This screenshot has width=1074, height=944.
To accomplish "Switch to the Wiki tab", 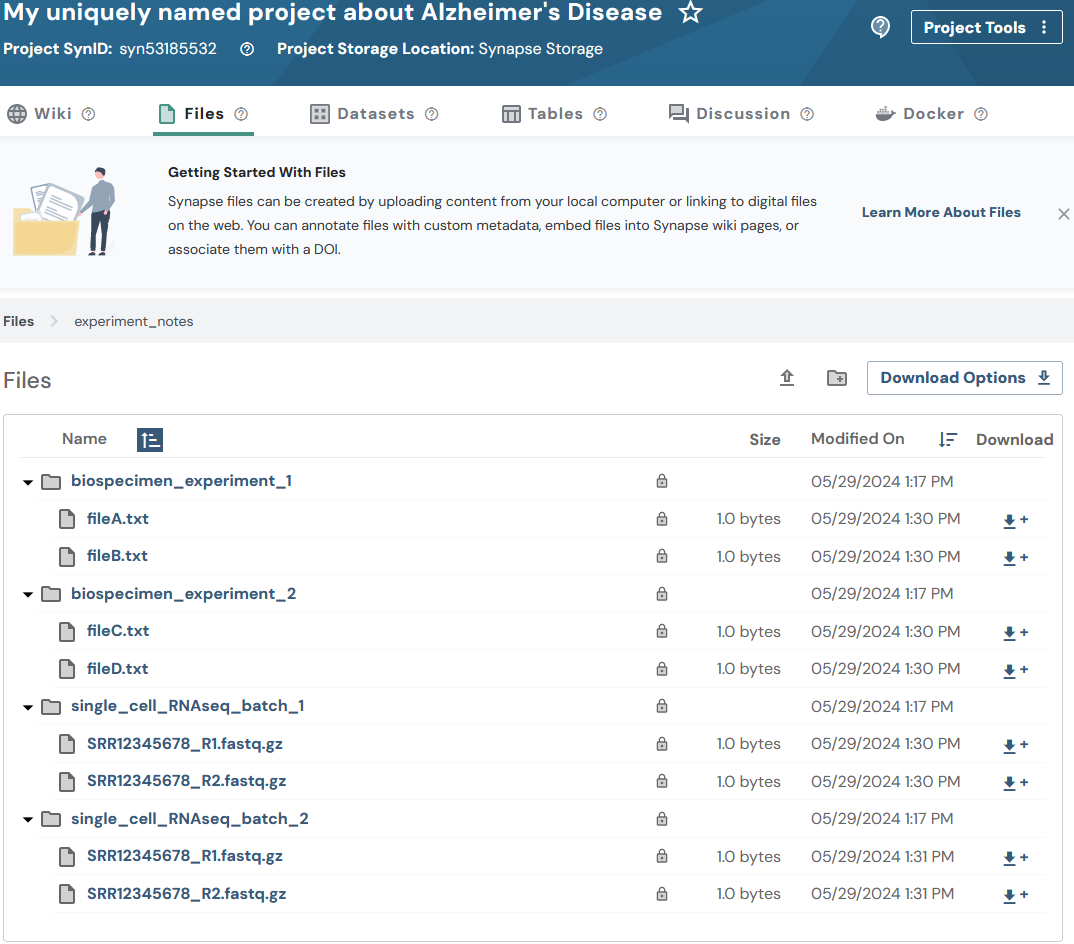I will pos(52,114).
